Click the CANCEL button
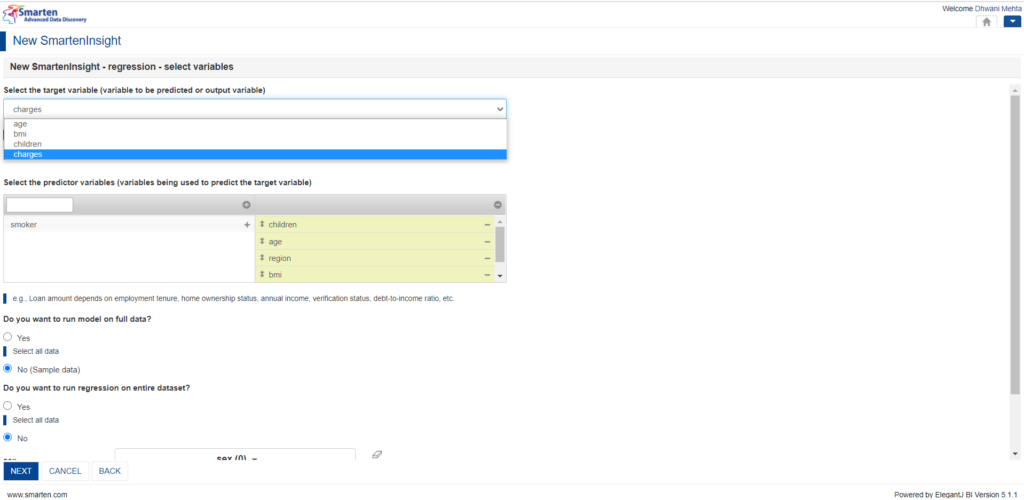 tap(65, 471)
